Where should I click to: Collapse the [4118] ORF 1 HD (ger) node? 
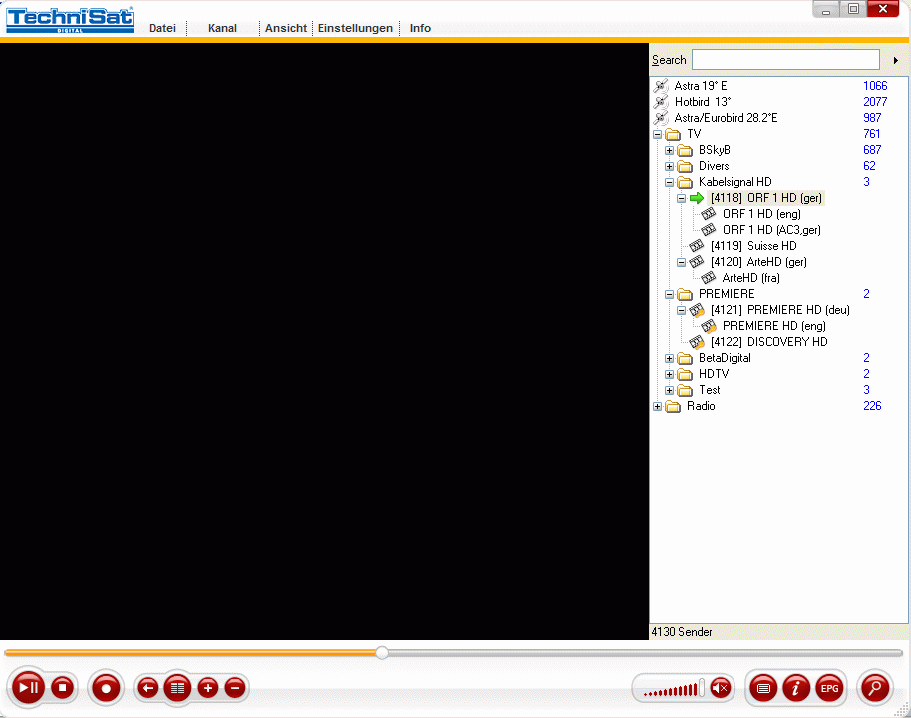pos(682,198)
